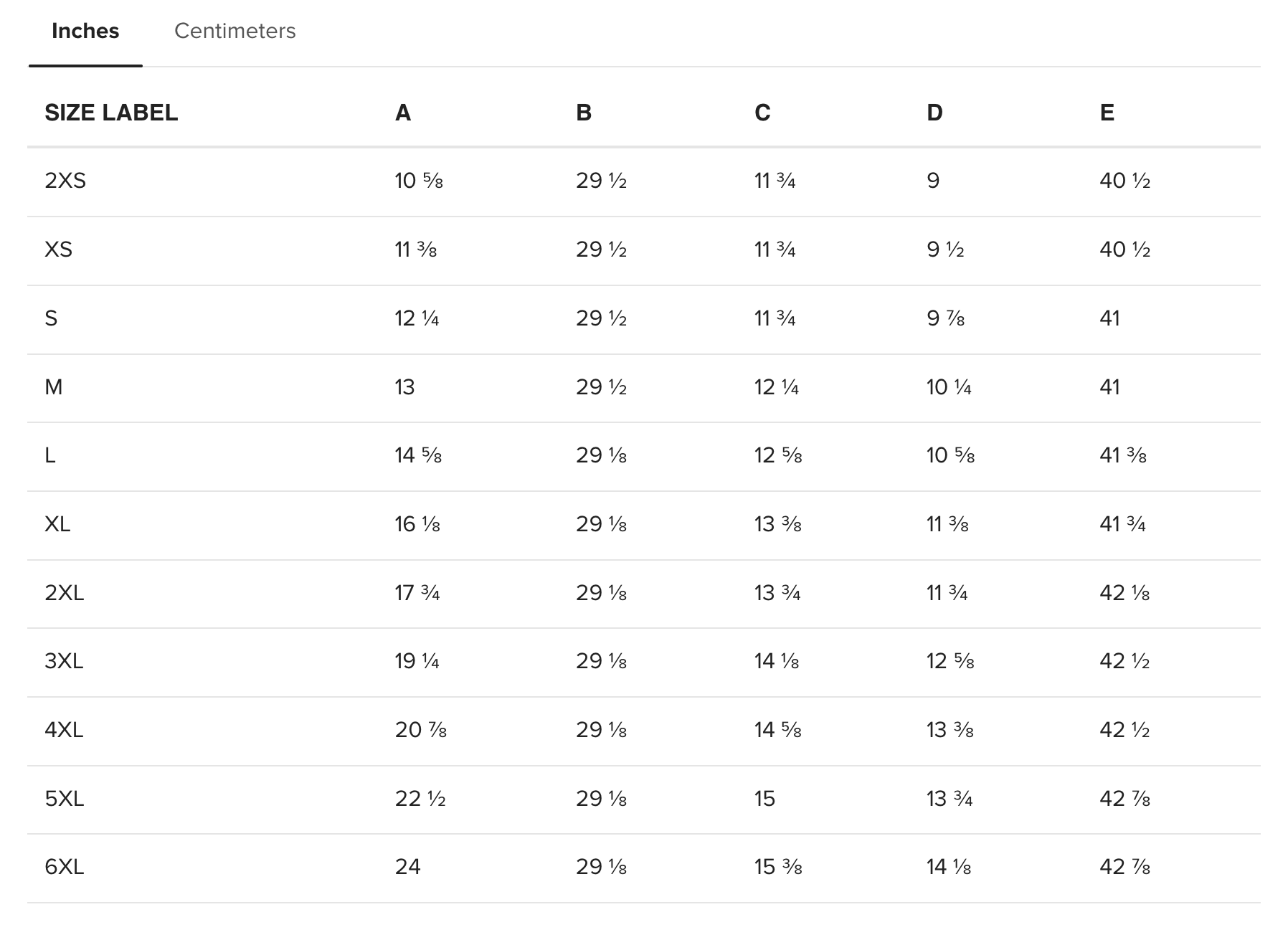Click column header E
The width and height of the screenshot is (1288, 945).
pyautogui.click(x=1107, y=113)
